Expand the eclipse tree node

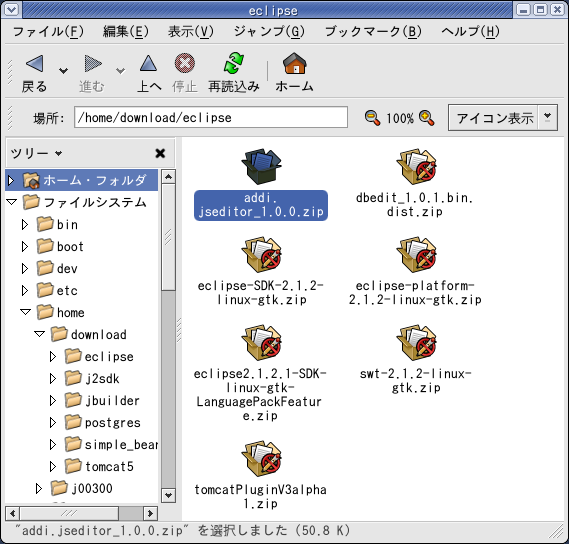(x=53, y=357)
